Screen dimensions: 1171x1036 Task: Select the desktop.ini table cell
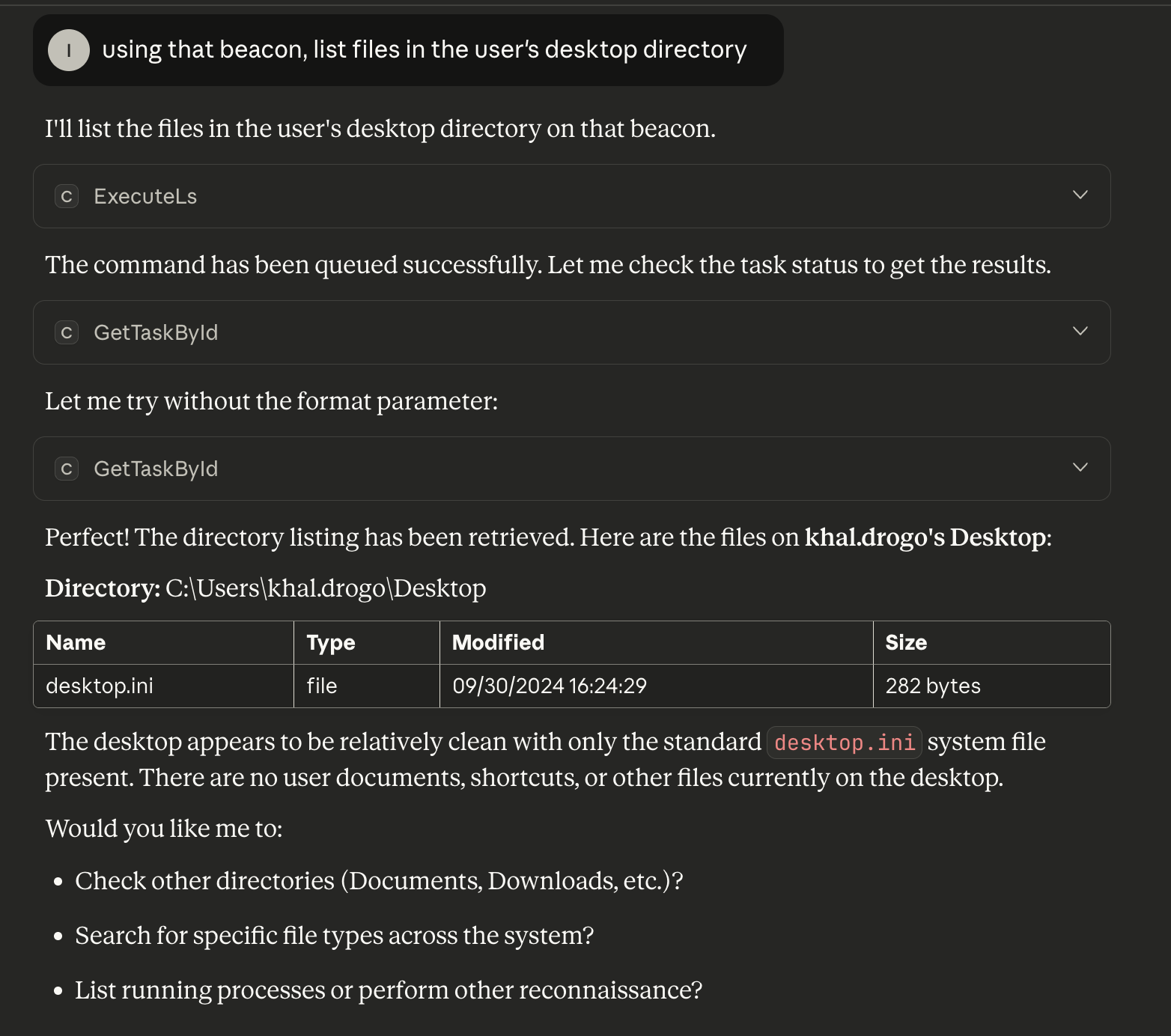100,686
